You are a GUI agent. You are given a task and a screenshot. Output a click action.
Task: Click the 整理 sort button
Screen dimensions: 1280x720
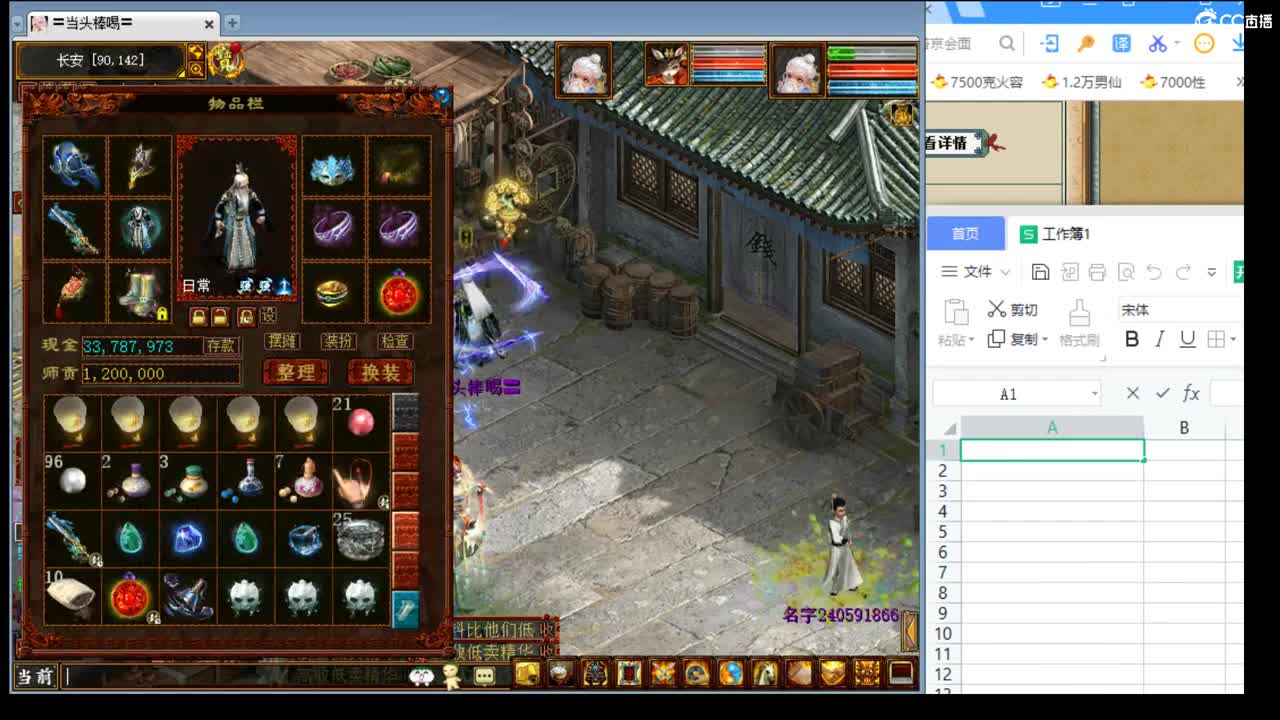coord(295,373)
